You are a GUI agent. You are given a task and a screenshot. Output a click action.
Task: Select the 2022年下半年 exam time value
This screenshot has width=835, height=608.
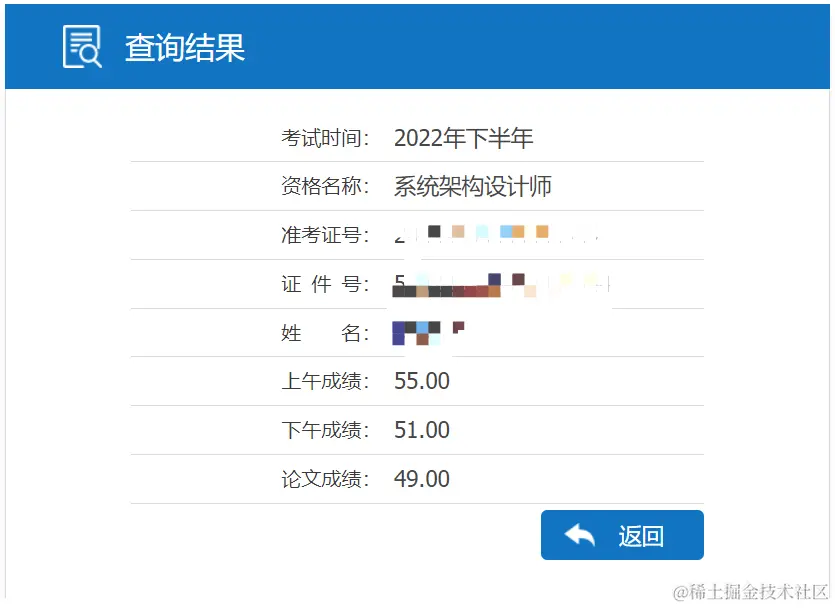tap(463, 138)
